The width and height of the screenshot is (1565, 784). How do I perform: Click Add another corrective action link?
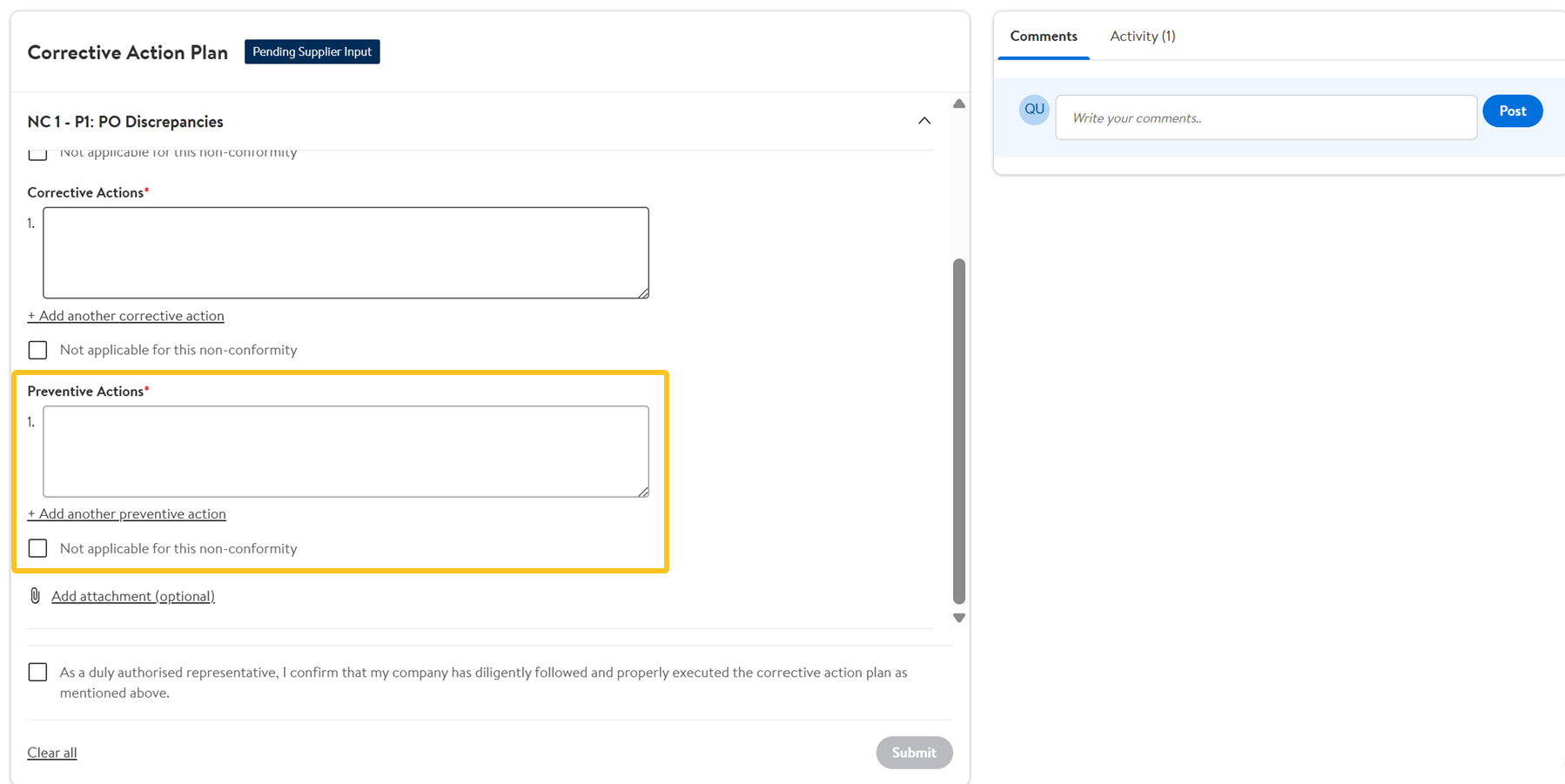point(126,316)
